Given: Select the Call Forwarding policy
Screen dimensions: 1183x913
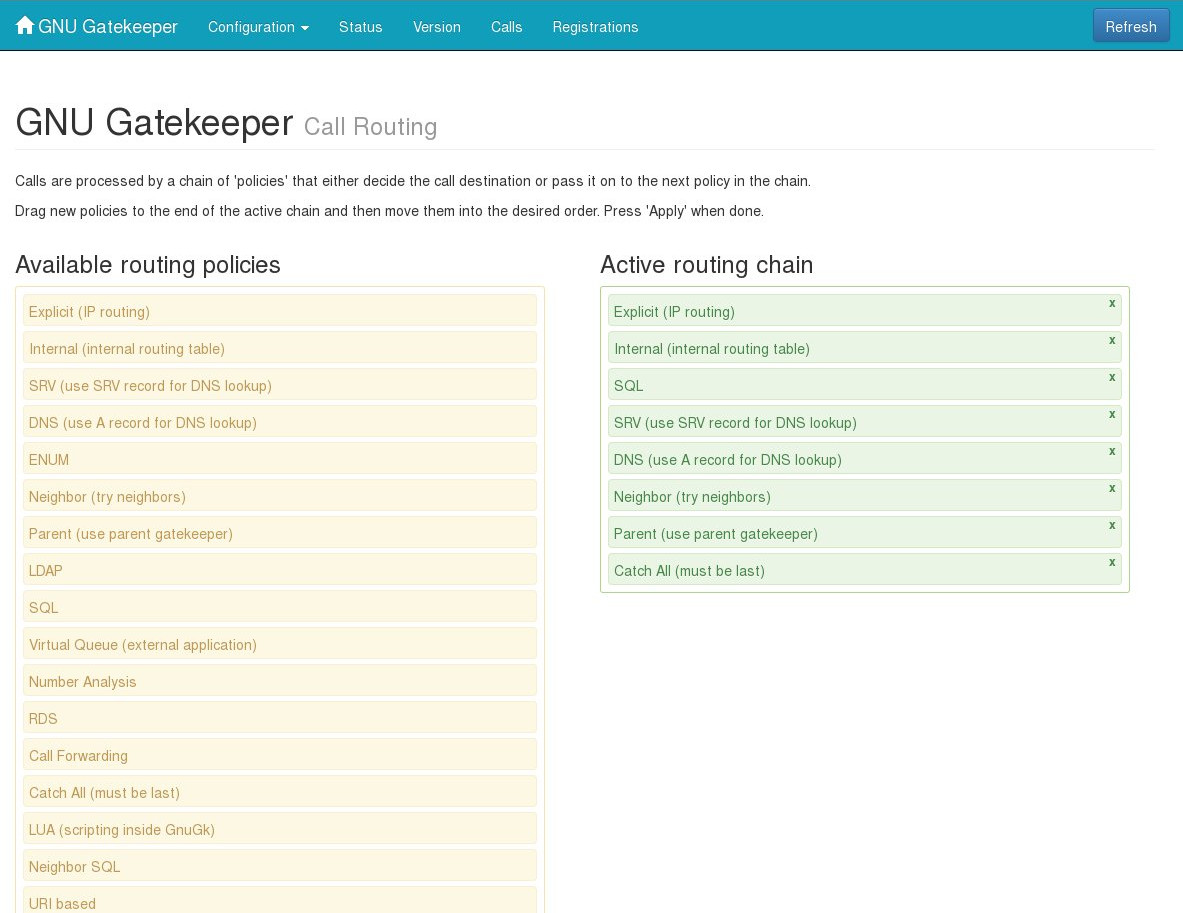Looking at the screenshot, I should point(280,755).
